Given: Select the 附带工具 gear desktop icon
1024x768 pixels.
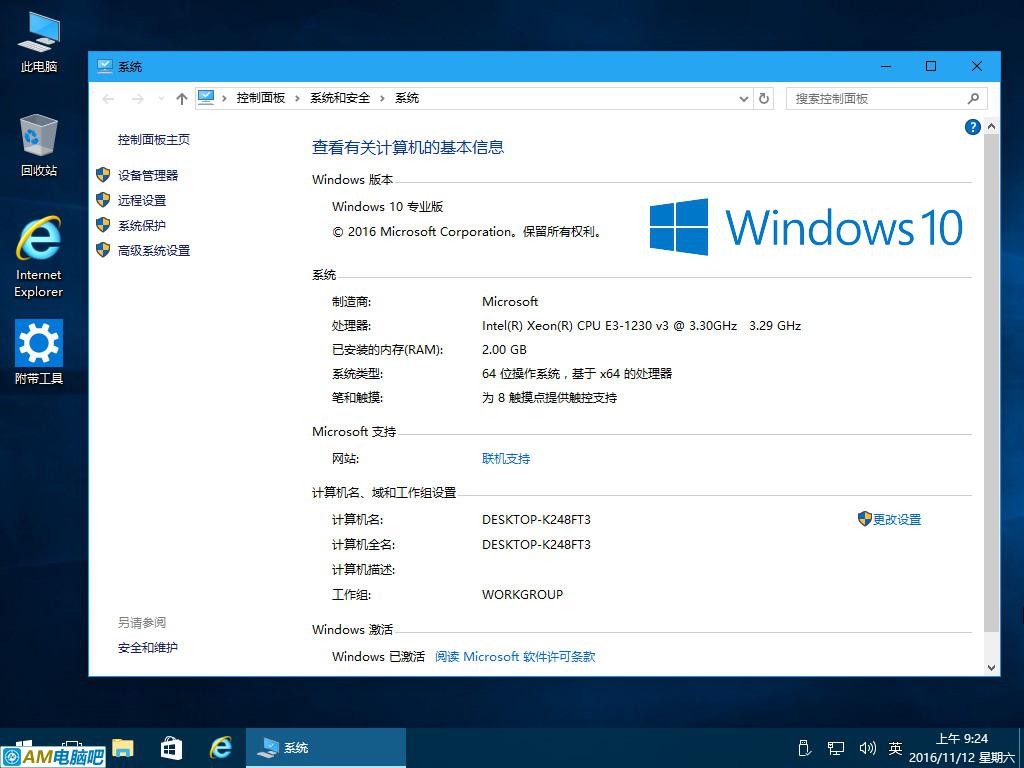Looking at the screenshot, I should 39,351.
